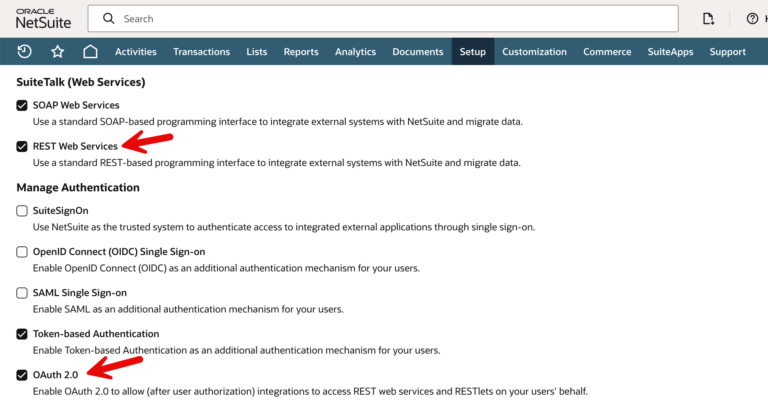The height and width of the screenshot is (408, 768).
Task: Click the Token-based Authentication label
Action: [x=96, y=334]
